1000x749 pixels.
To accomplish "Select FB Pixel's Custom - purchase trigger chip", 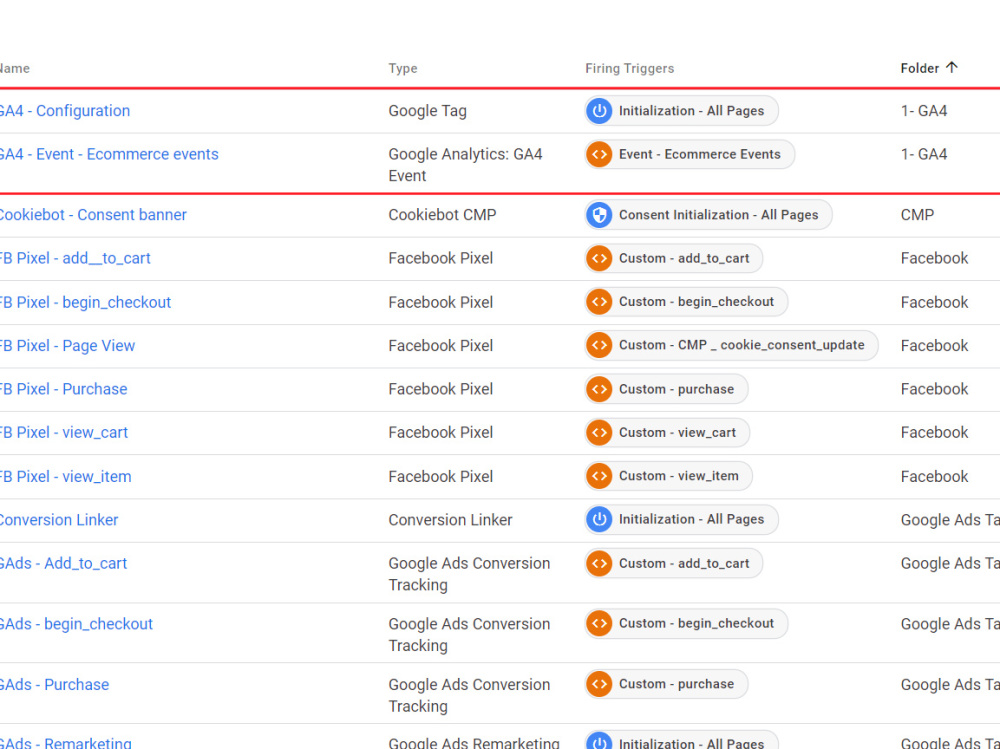I will (x=666, y=389).
